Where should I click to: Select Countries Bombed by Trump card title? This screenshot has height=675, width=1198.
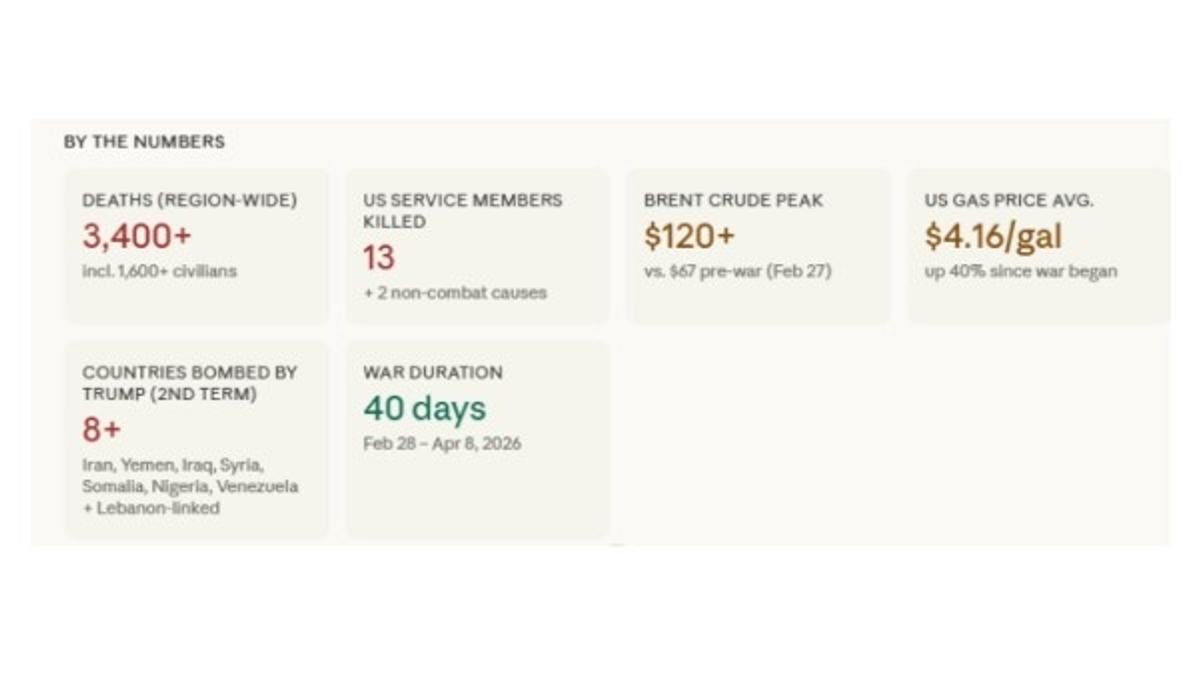tap(189, 383)
